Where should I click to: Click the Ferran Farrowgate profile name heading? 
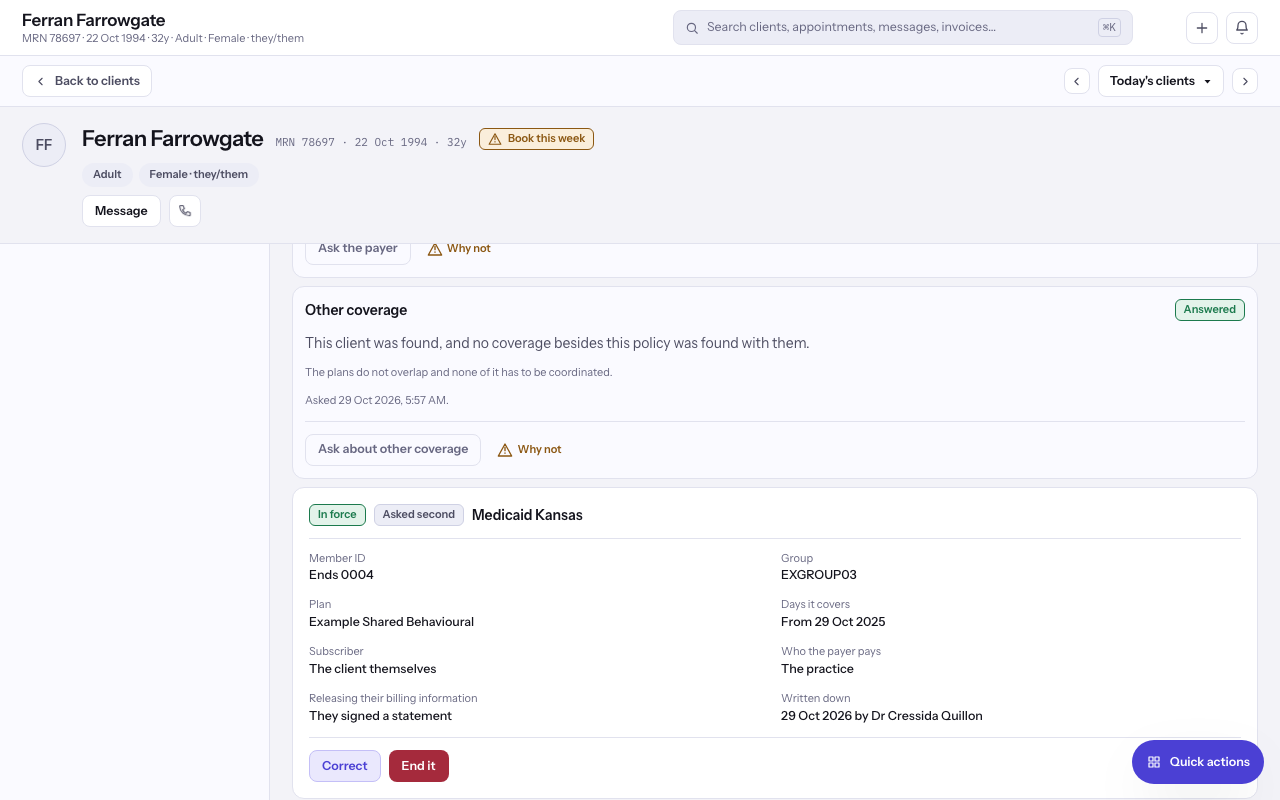click(x=173, y=139)
